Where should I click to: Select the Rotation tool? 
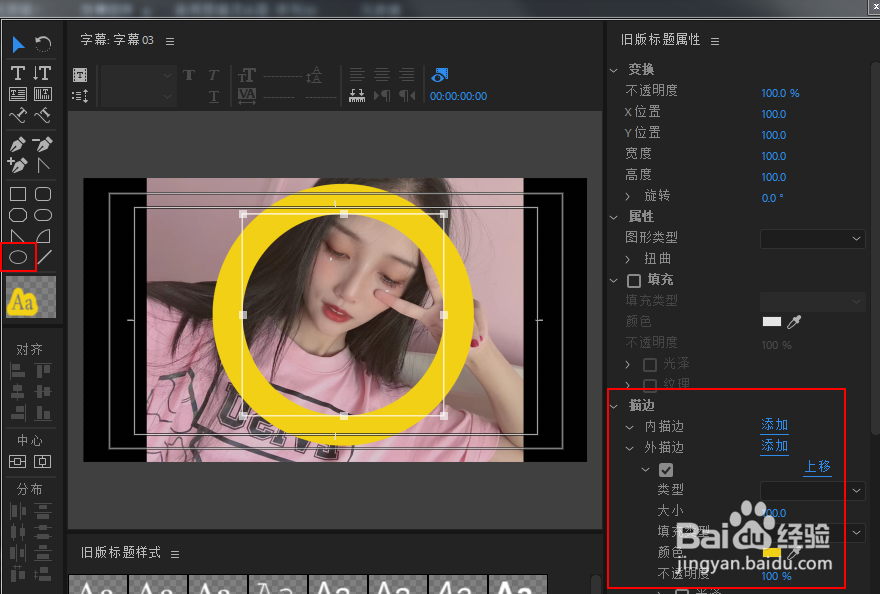pyautogui.click(x=42, y=45)
